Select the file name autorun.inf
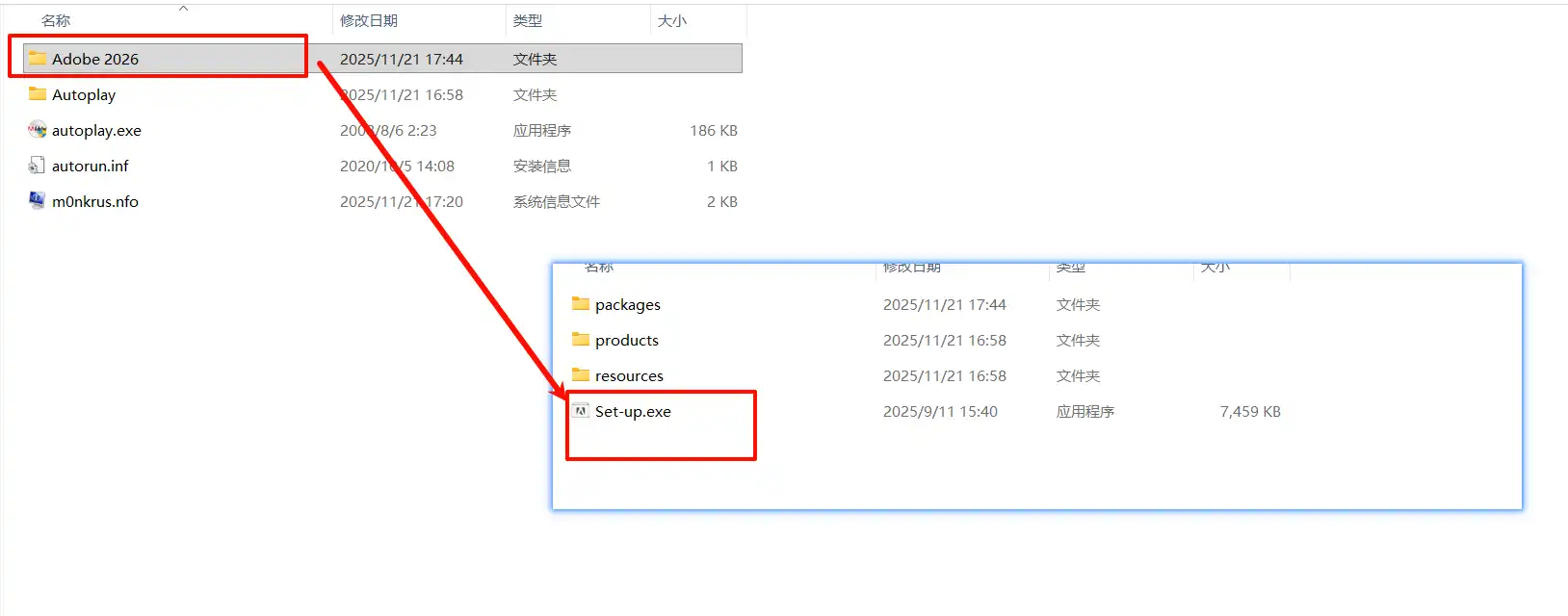 [x=91, y=166]
